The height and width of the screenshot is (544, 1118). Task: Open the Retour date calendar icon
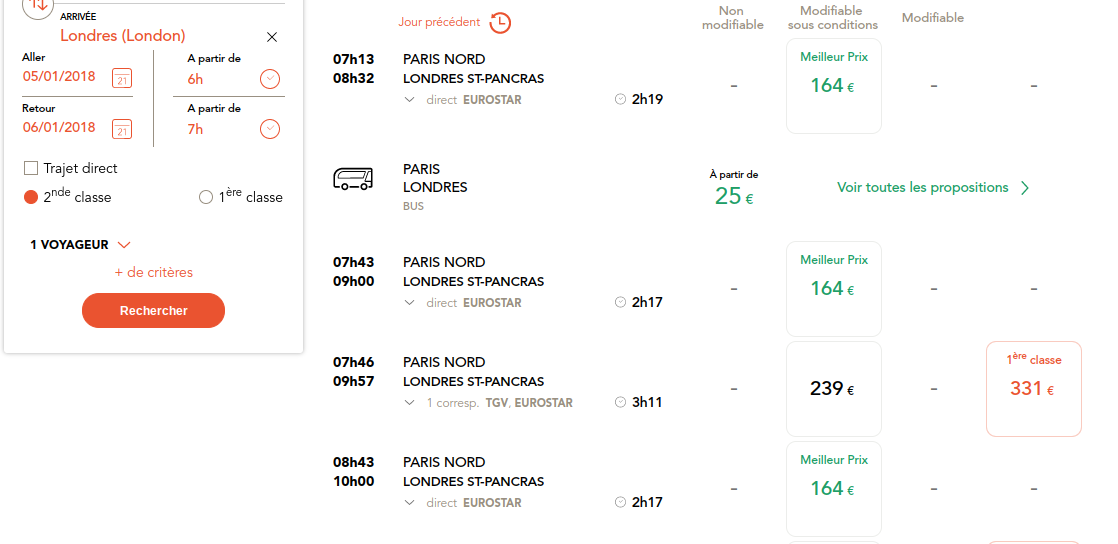point(122,129)
